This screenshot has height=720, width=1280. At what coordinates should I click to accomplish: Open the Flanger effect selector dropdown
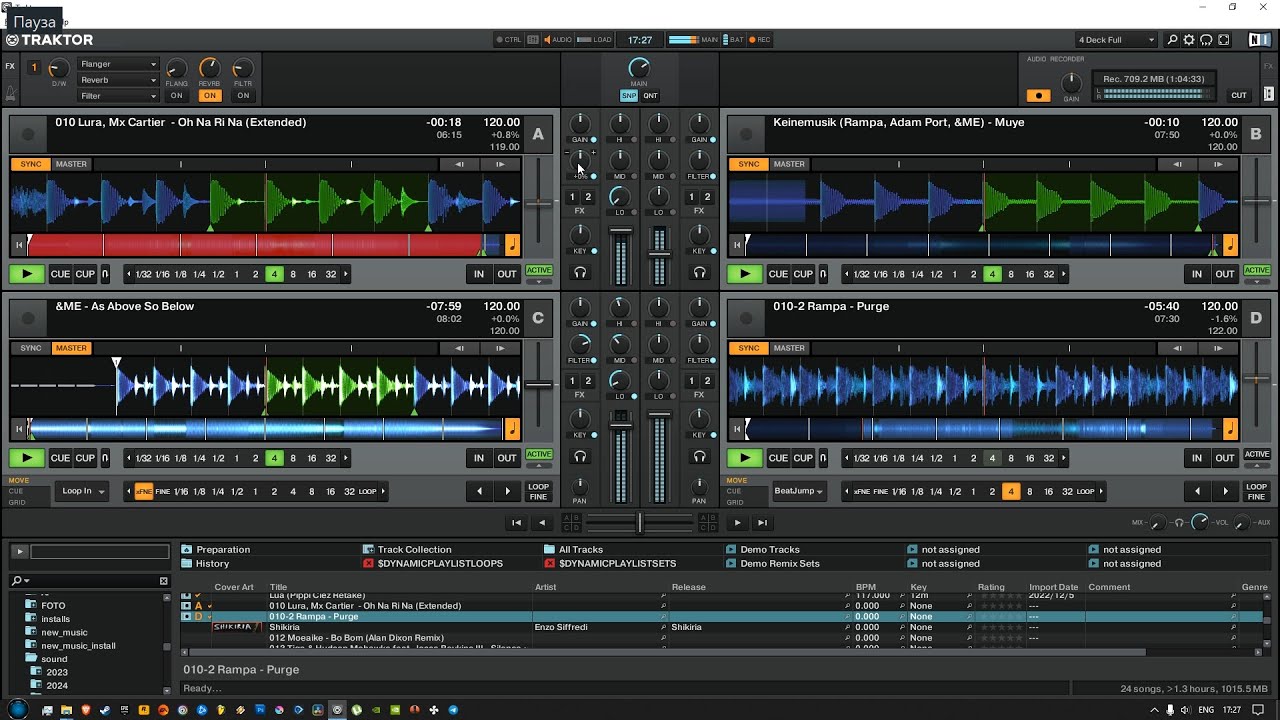point(118,64)
